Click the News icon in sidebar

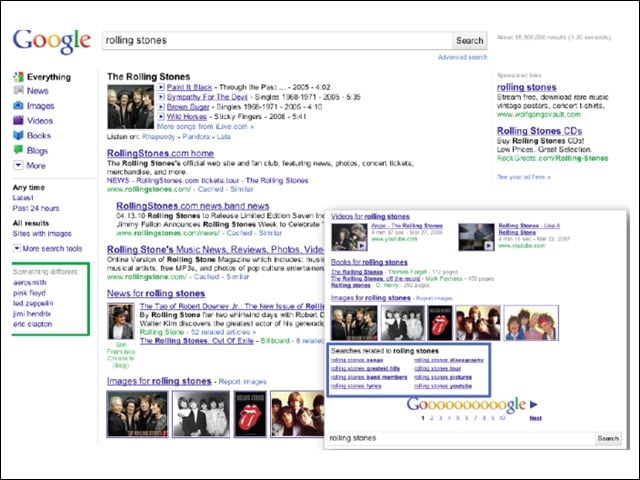click(x=18, y=91)
